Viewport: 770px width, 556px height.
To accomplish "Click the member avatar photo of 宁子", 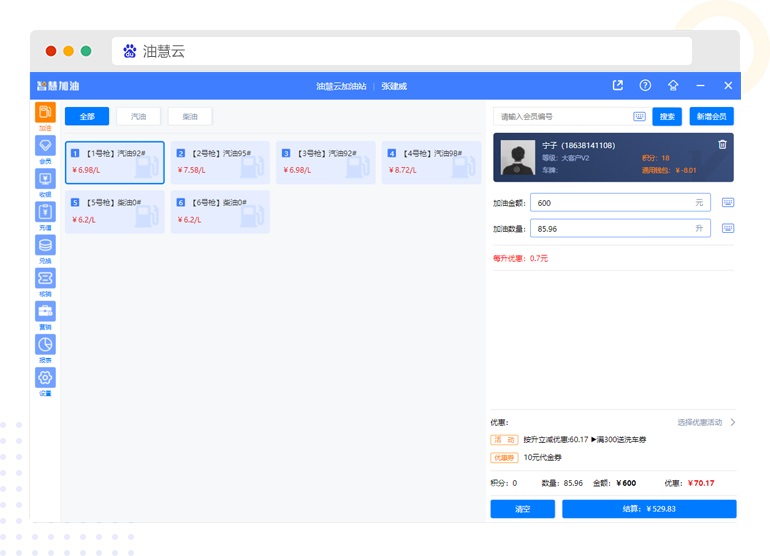I will click(518, 158).
